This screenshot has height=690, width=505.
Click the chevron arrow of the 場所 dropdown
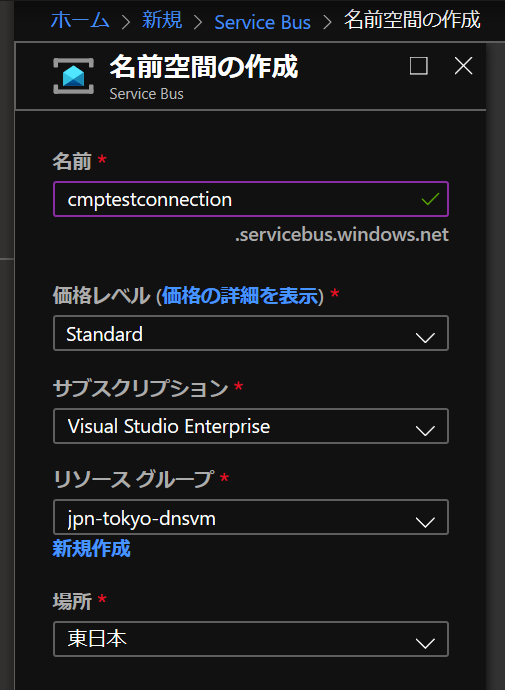(425, 643)
